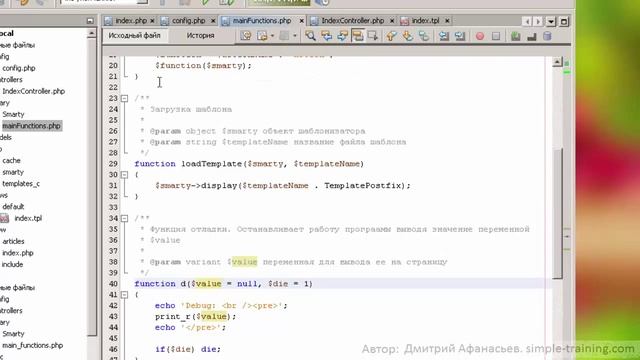Select mainFunctions.php in project tree

pyautogui.click(x=31, y=126)
